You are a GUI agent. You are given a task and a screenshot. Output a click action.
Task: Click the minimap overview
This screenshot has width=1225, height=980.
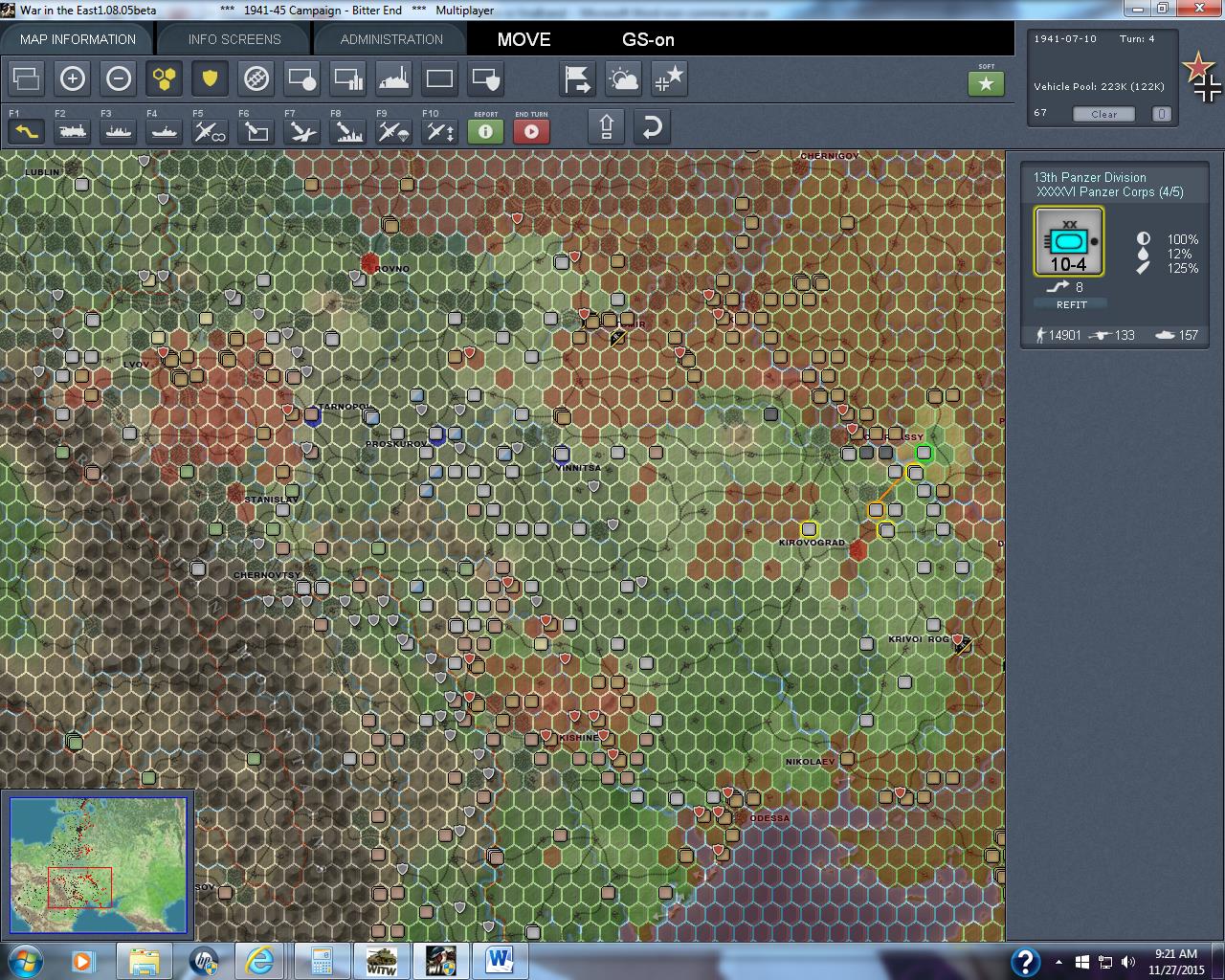click(98, 865)
